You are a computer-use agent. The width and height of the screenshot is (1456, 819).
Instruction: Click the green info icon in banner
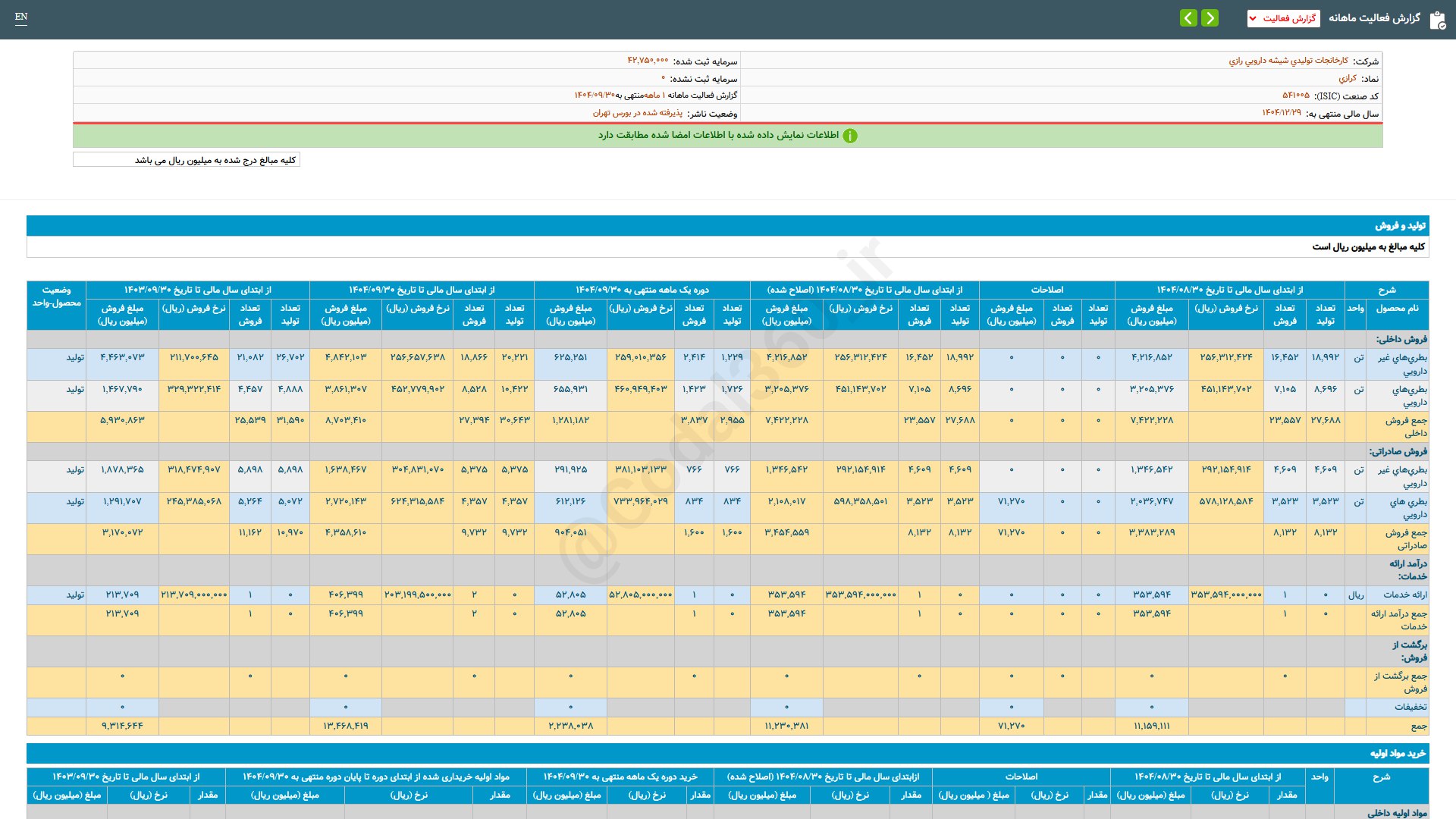[850, 136]
